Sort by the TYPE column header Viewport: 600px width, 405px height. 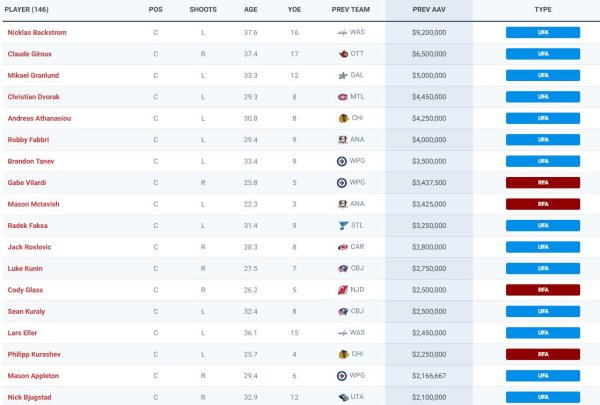click(x=543, y=9)
